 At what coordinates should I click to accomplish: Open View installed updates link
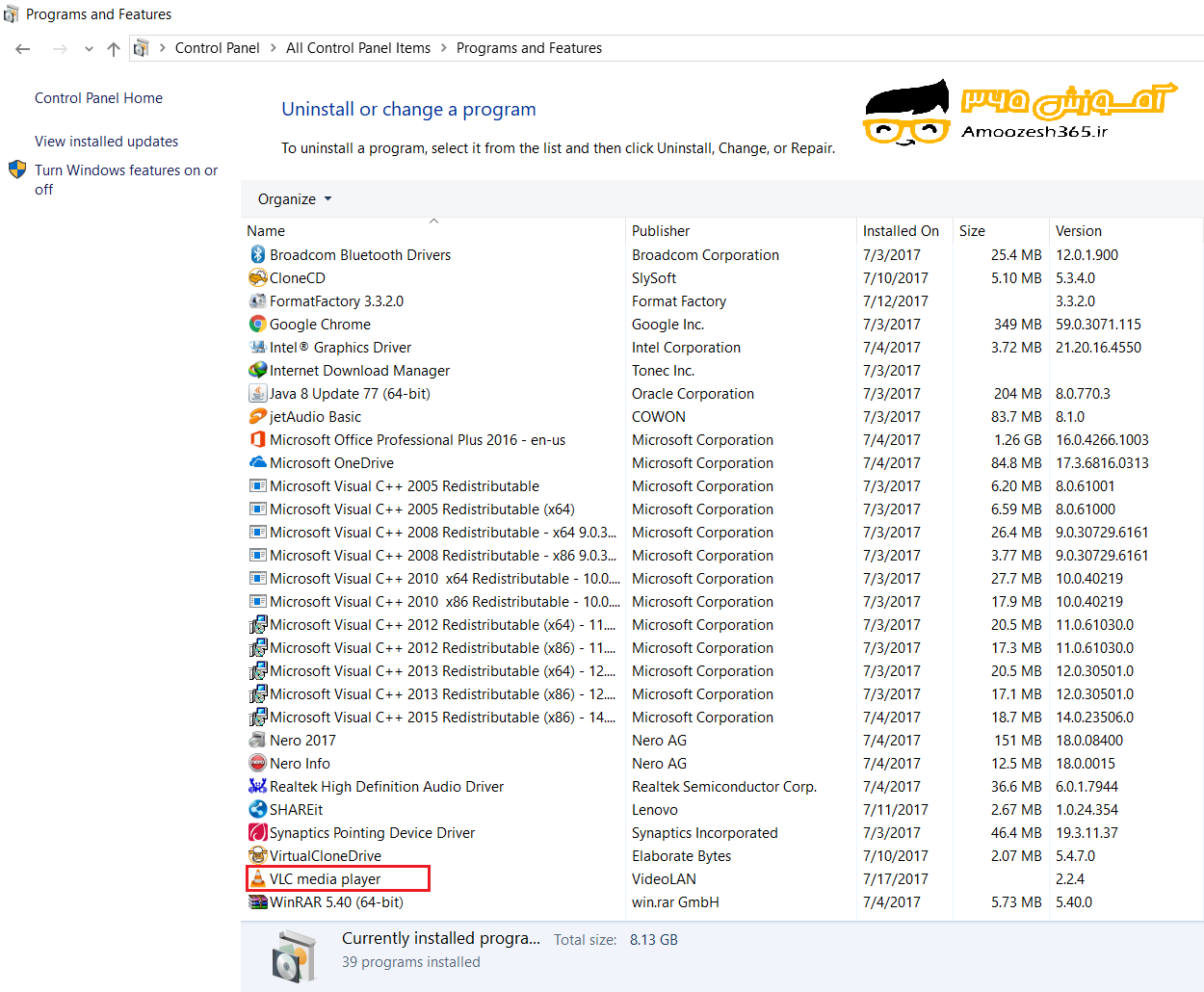coord(106,142)
